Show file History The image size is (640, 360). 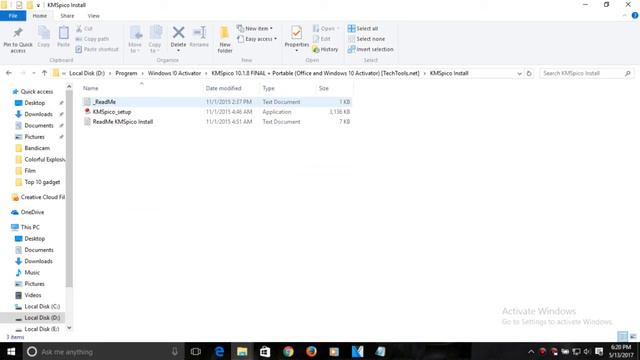tap(325, 49)
